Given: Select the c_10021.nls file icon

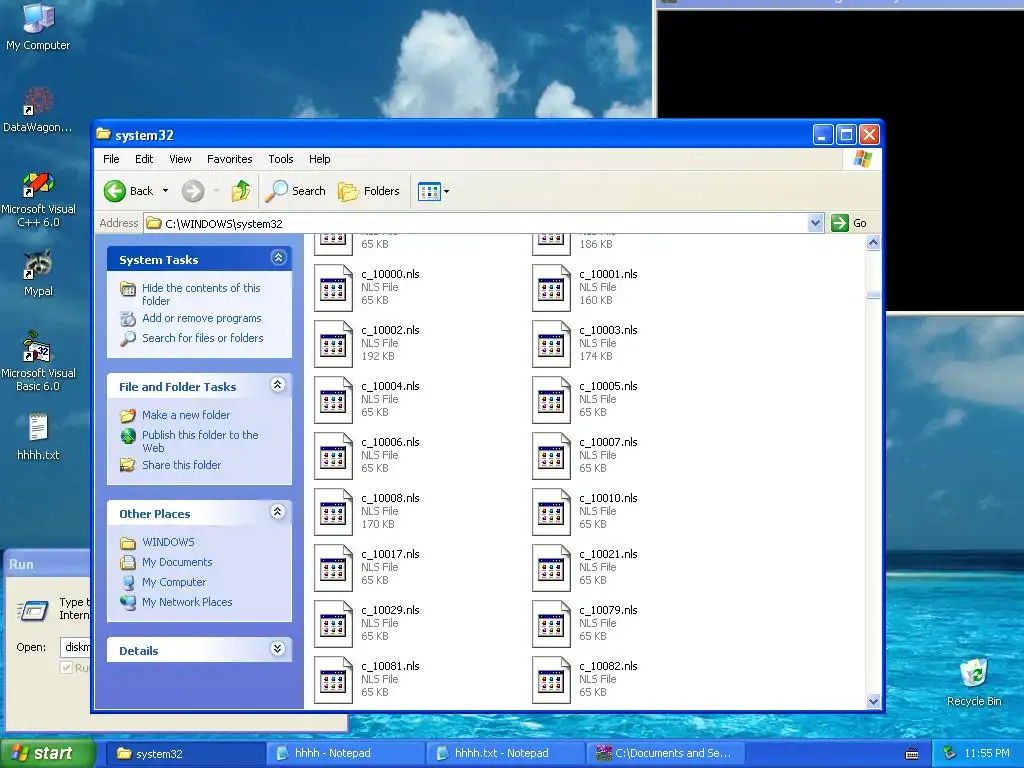Looking at the screenshot, I should [551, 569].
